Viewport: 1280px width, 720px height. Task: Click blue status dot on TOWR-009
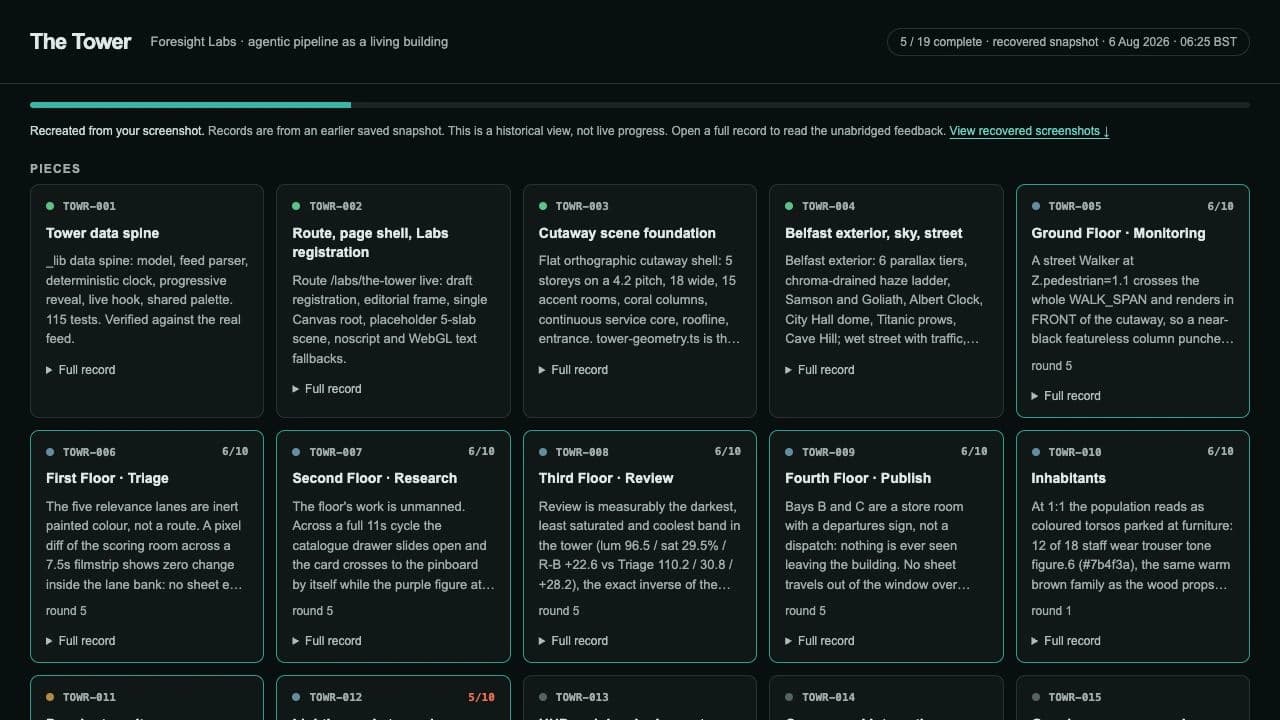pos(789,452)
